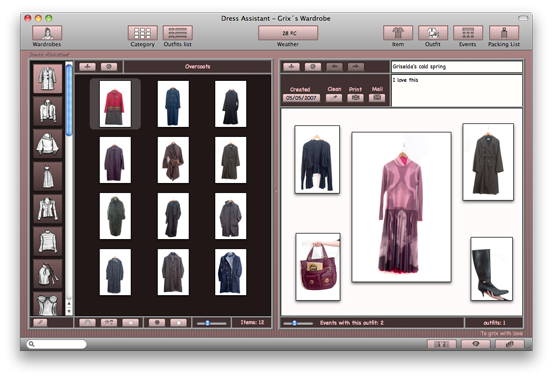
Task: Select the striped sweater category icon in sidebar
Action: [48, 241]
